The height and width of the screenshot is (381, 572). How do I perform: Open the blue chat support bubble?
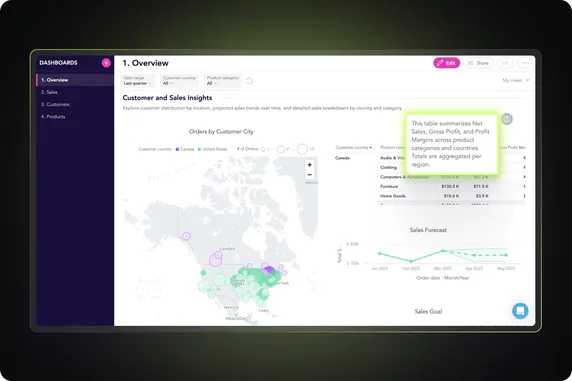coord(520,311)
